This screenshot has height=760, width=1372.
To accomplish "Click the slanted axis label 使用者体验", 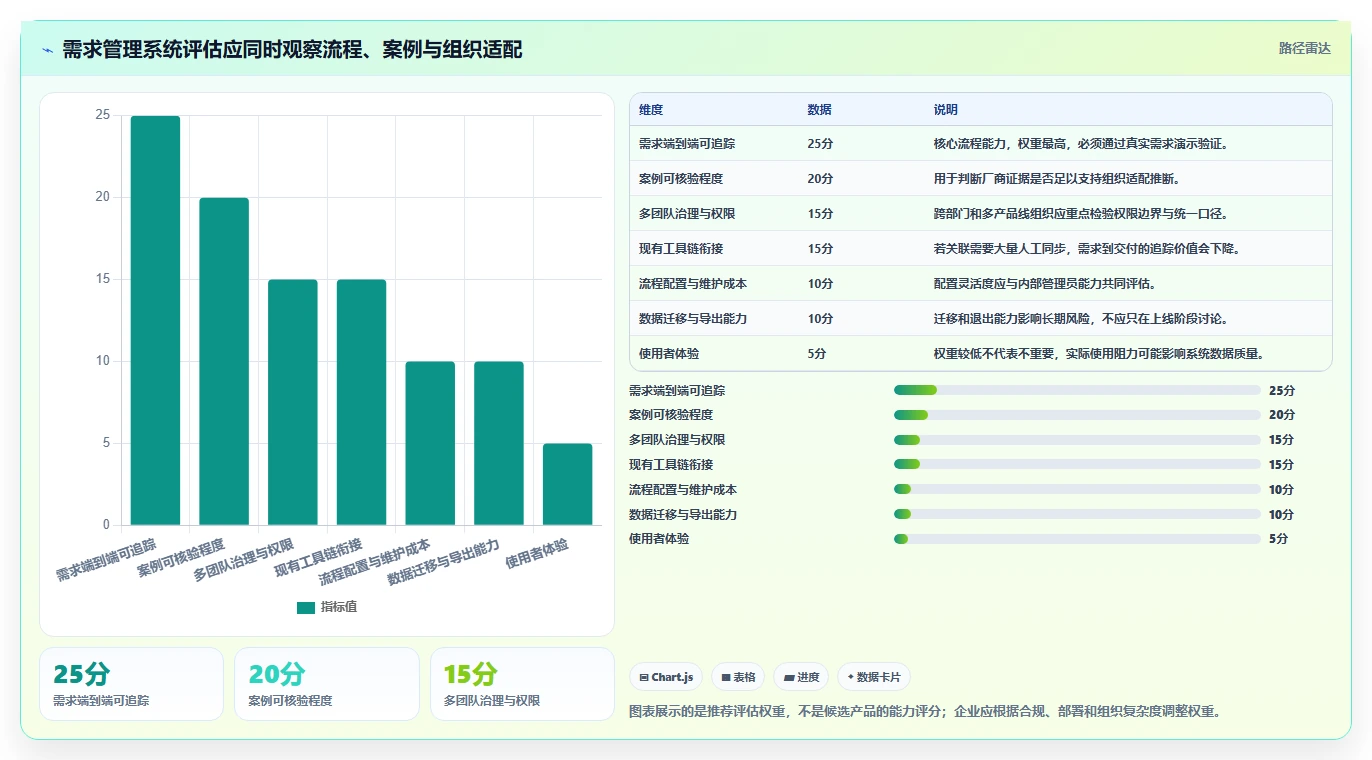I will click(x=537, y=553).
